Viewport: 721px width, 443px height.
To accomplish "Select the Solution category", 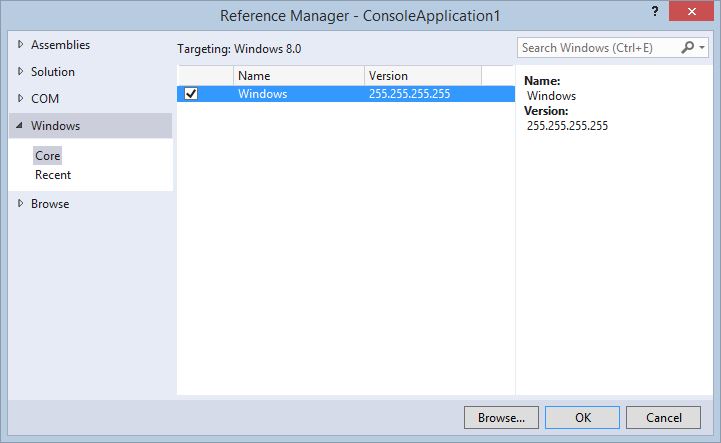I will click(52, 72).
